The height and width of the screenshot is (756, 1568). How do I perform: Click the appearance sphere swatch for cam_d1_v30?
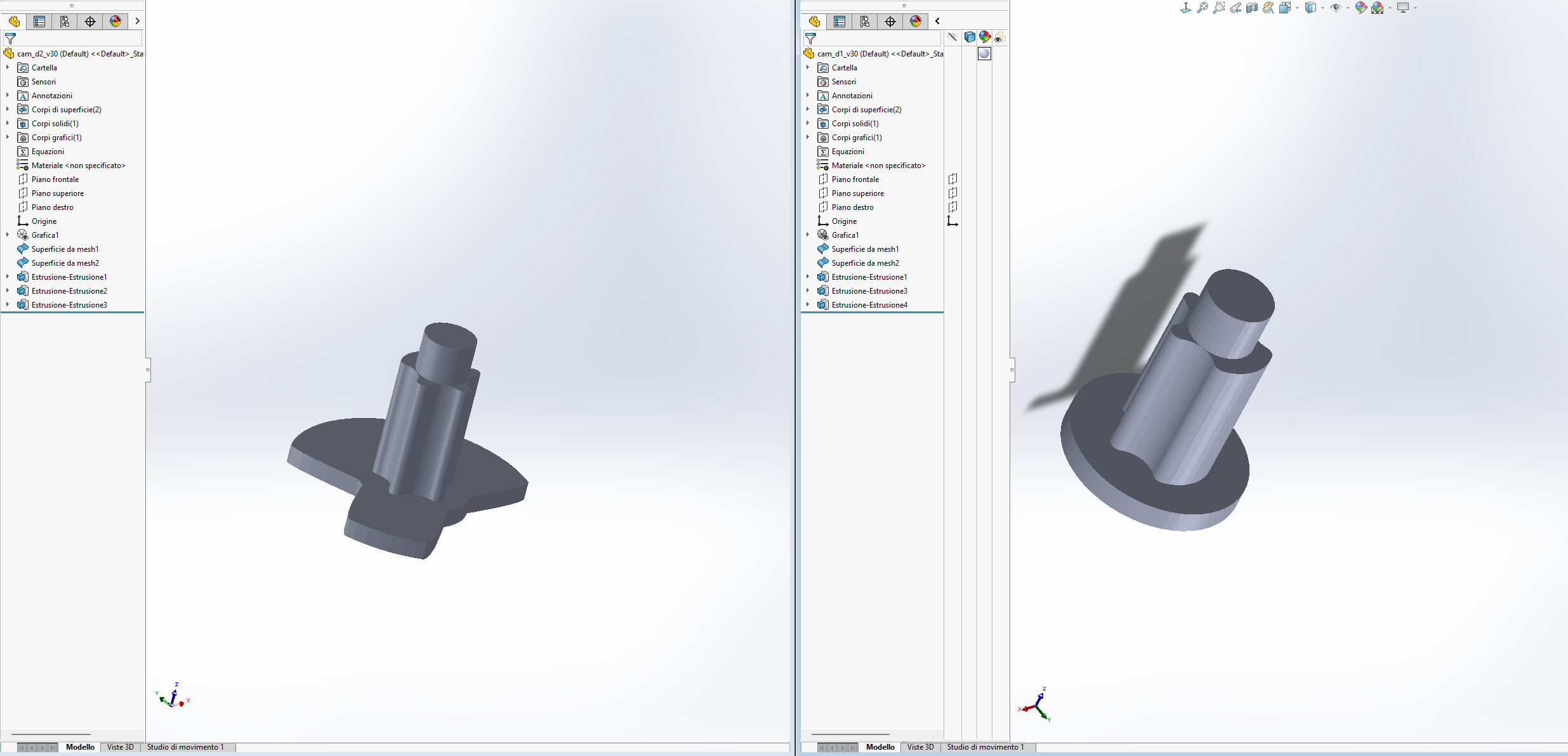coord(984,54)
